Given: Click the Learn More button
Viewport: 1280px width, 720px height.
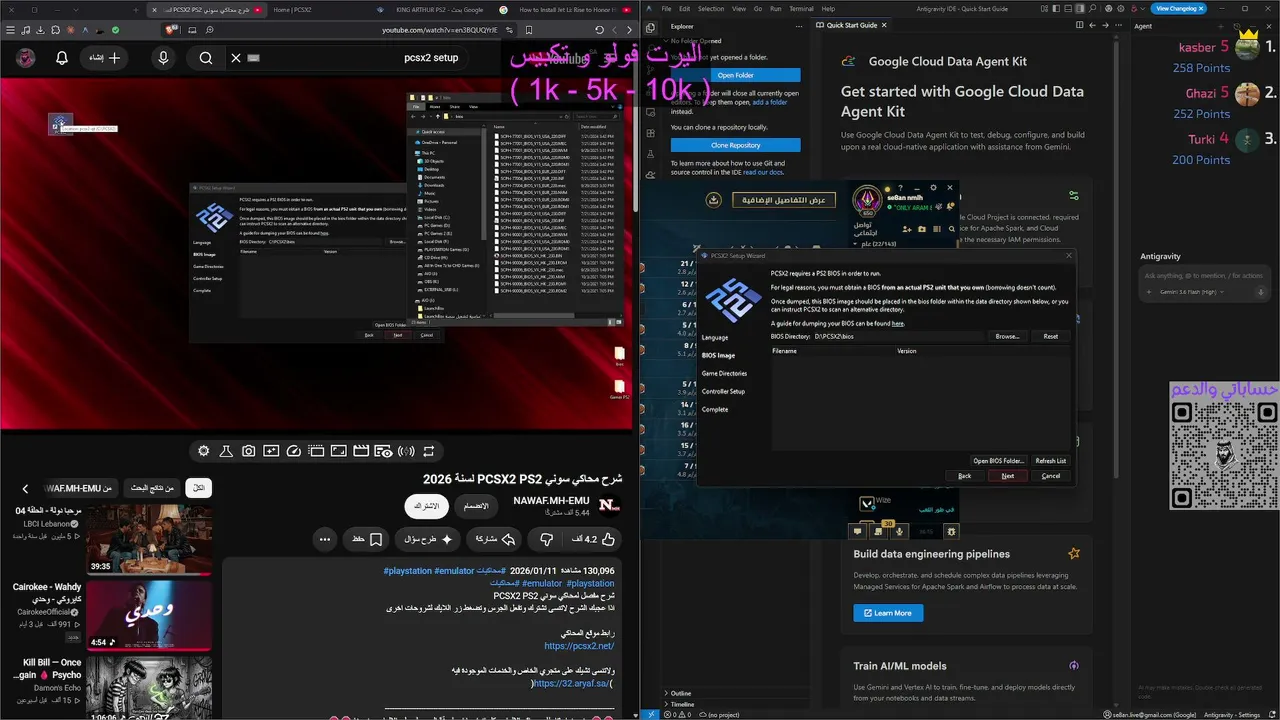Looking at the screenshot, I should (888, 613).
